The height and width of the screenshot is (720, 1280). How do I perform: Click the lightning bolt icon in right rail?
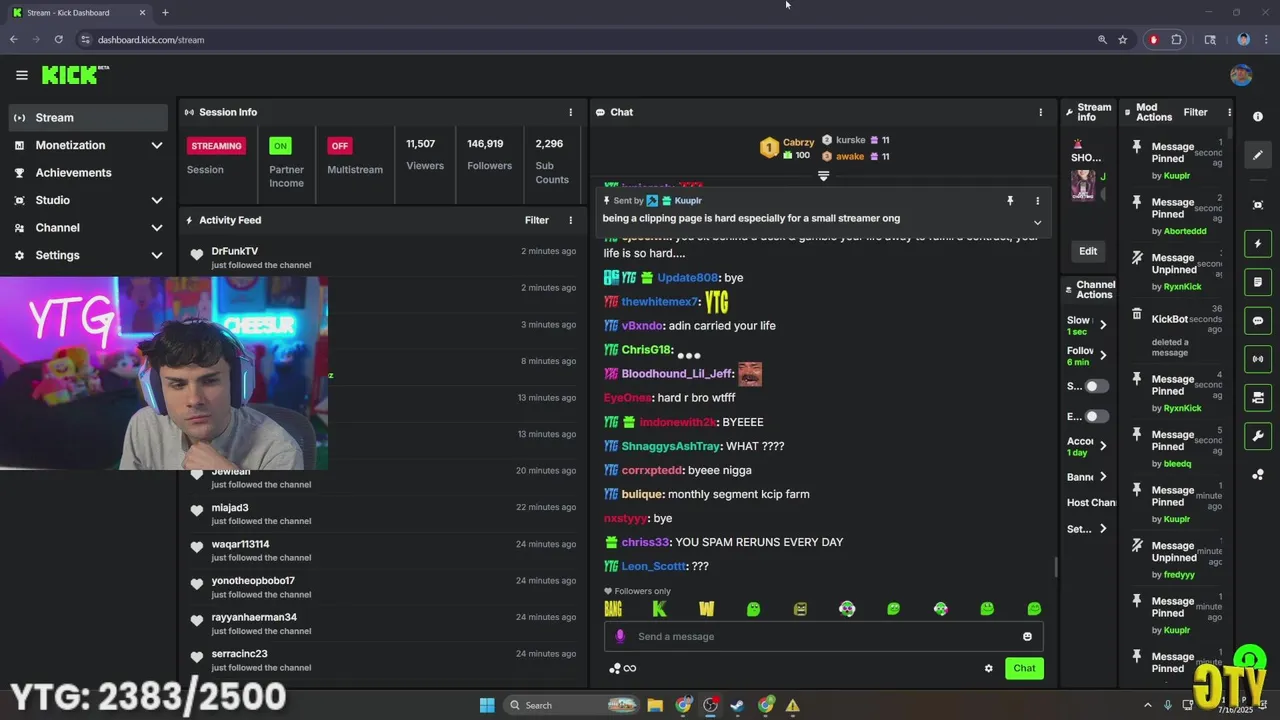pos(1258,244)
